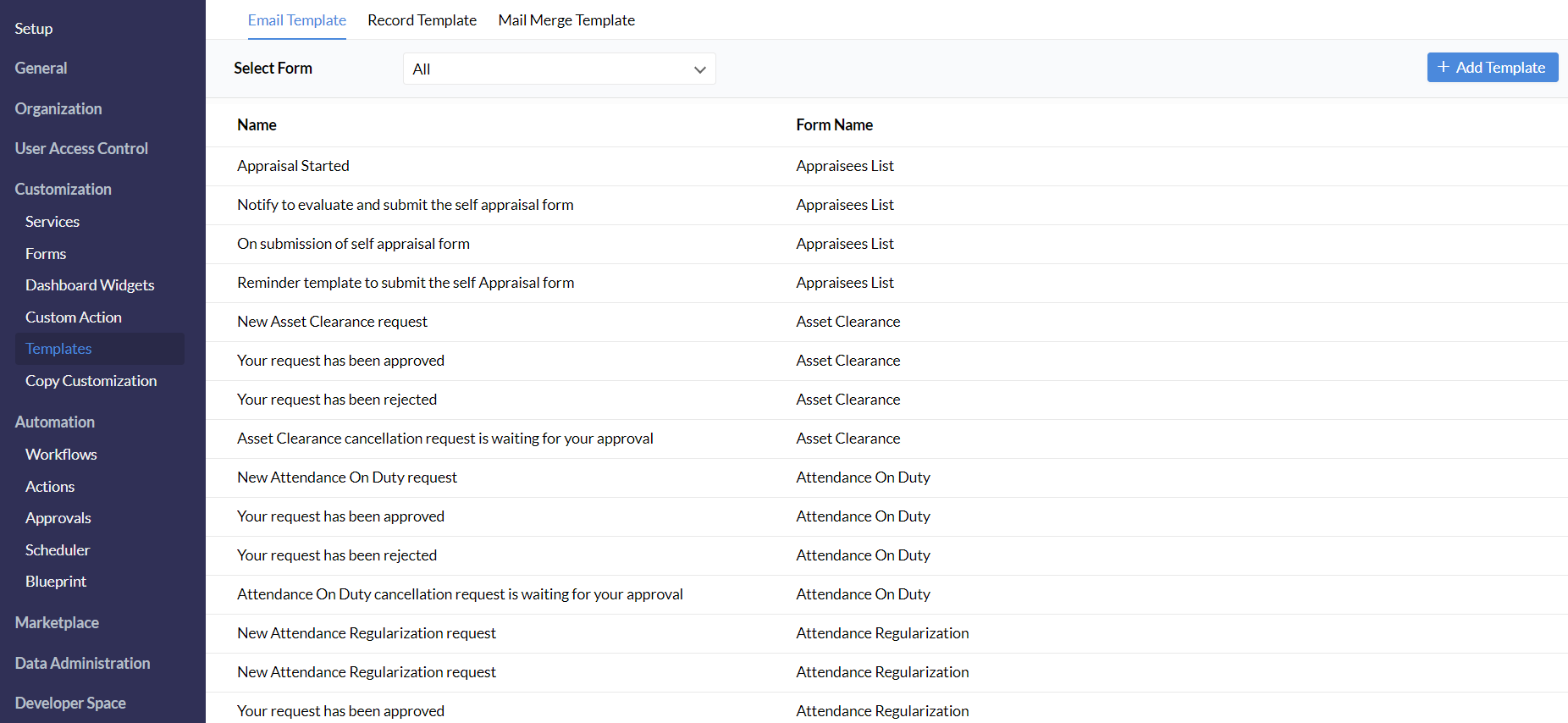Screen dimensions: 1568x723
Task: Open New Asset Clearance request template
Action: (x=332, y=322)
